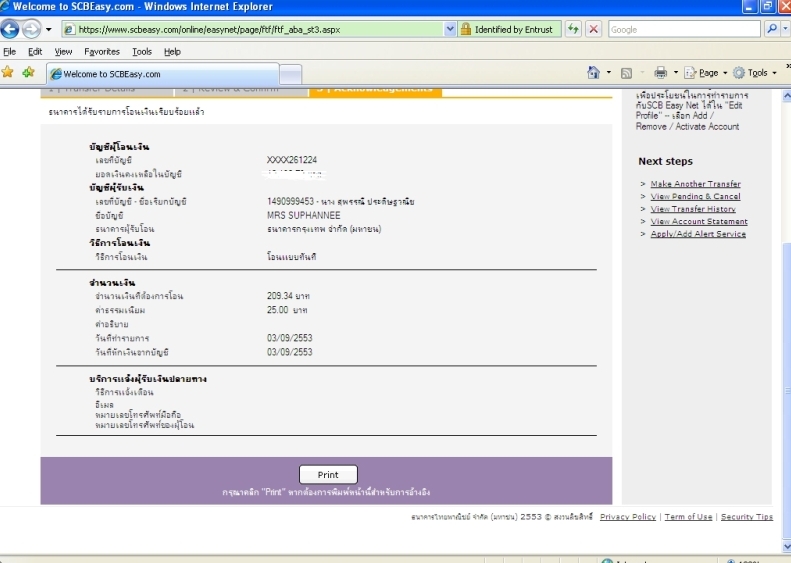Click Apply/Add Alert Service link

tap(698, 234)
